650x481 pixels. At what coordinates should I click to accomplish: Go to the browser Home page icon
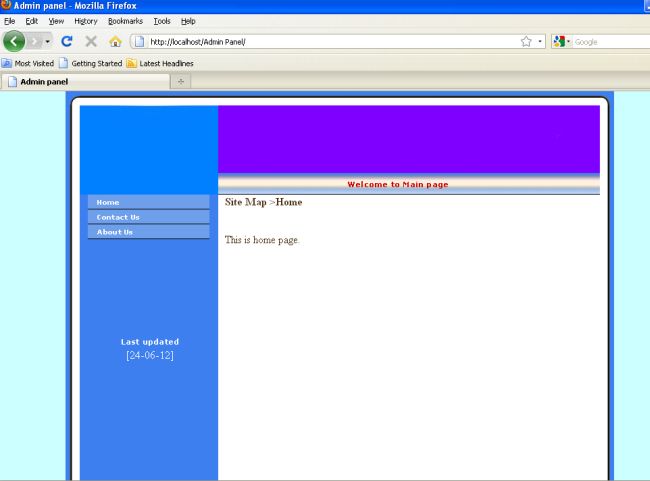click(x=115, y=41)
